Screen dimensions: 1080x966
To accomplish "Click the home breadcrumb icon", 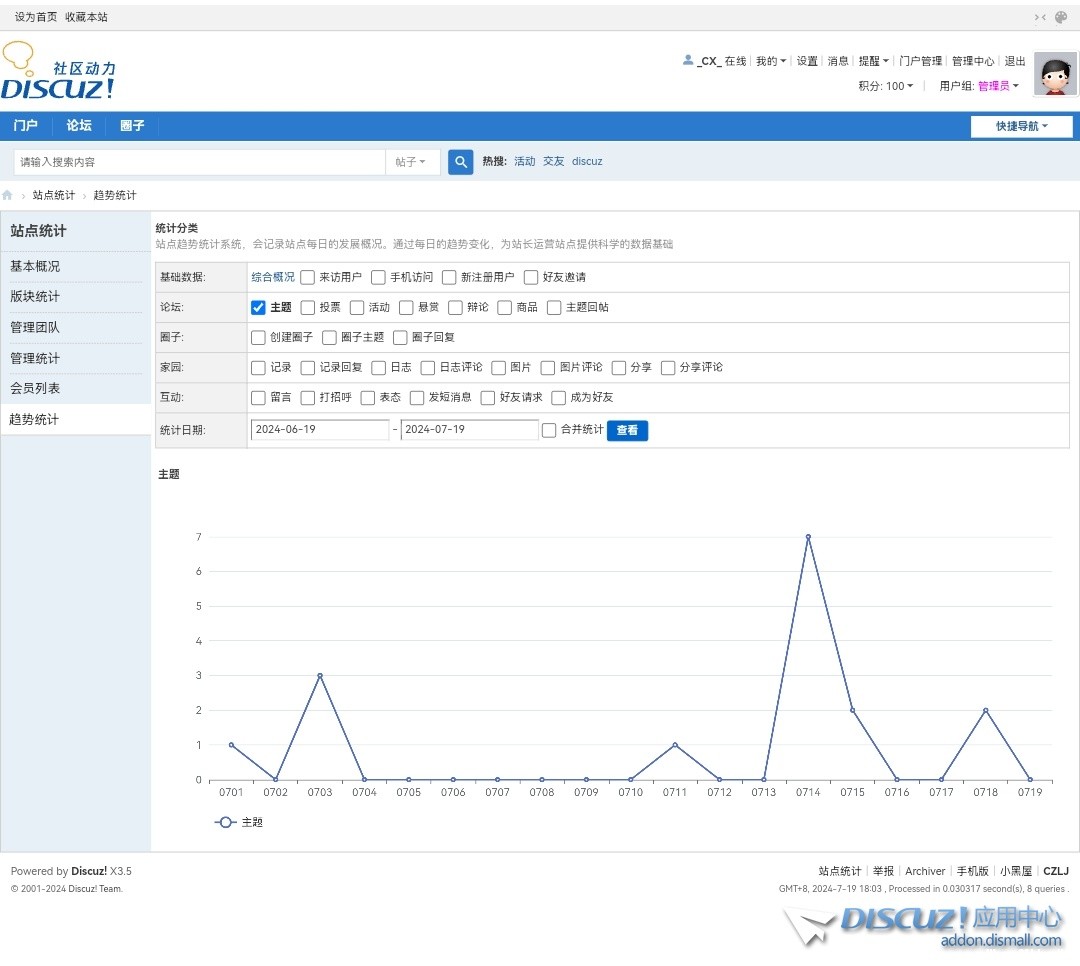I will 8,196.
